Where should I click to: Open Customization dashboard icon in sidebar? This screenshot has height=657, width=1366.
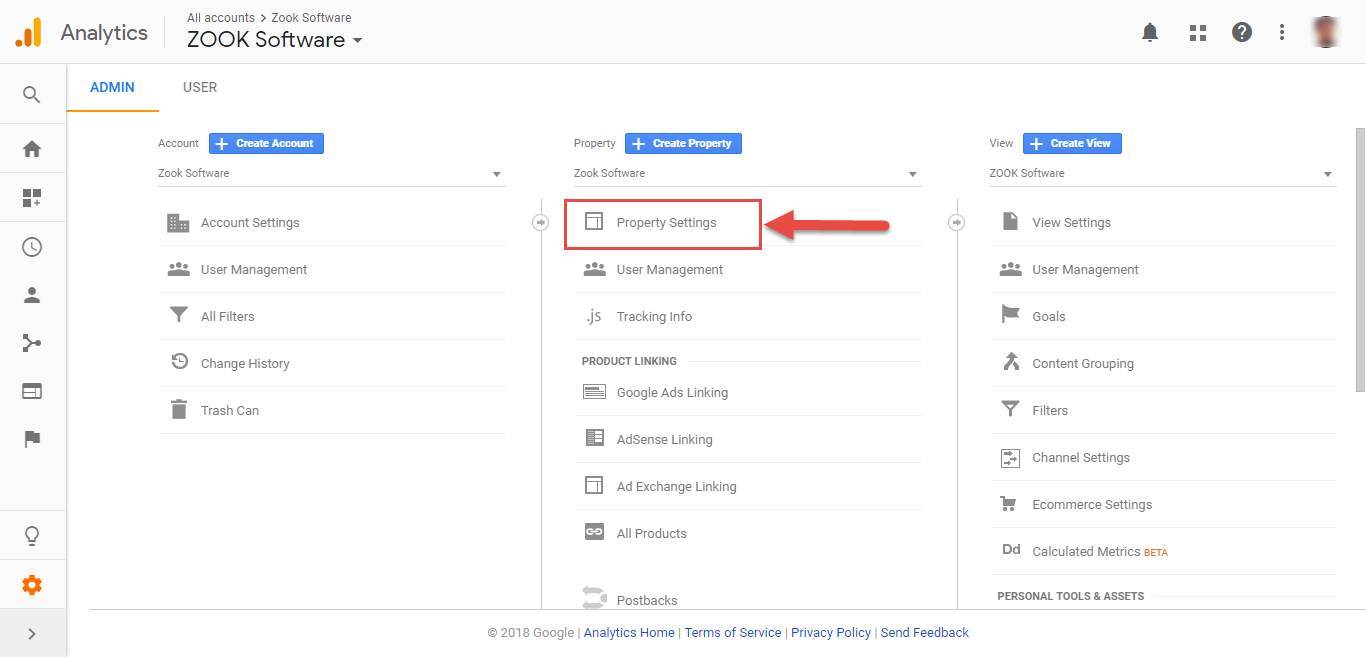coord(32,198)
